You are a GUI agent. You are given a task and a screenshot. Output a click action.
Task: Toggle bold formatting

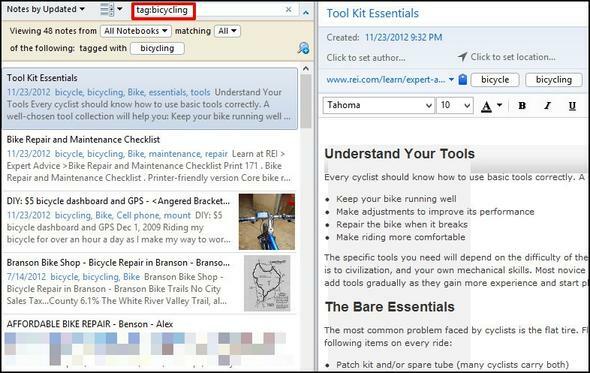click(x=522, y=106)
